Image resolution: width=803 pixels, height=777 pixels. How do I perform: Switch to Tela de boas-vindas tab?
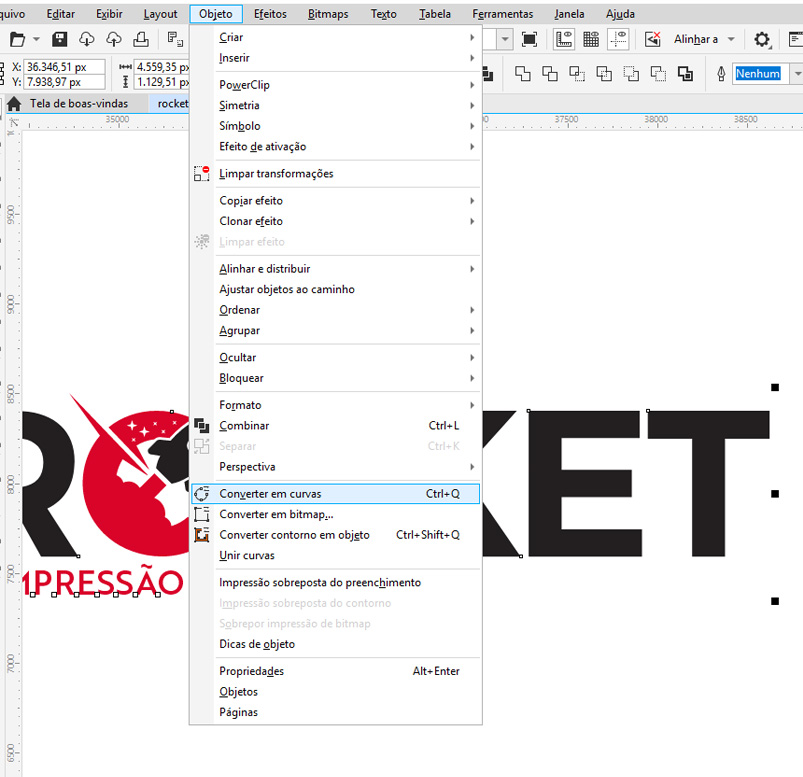(78, 103)
